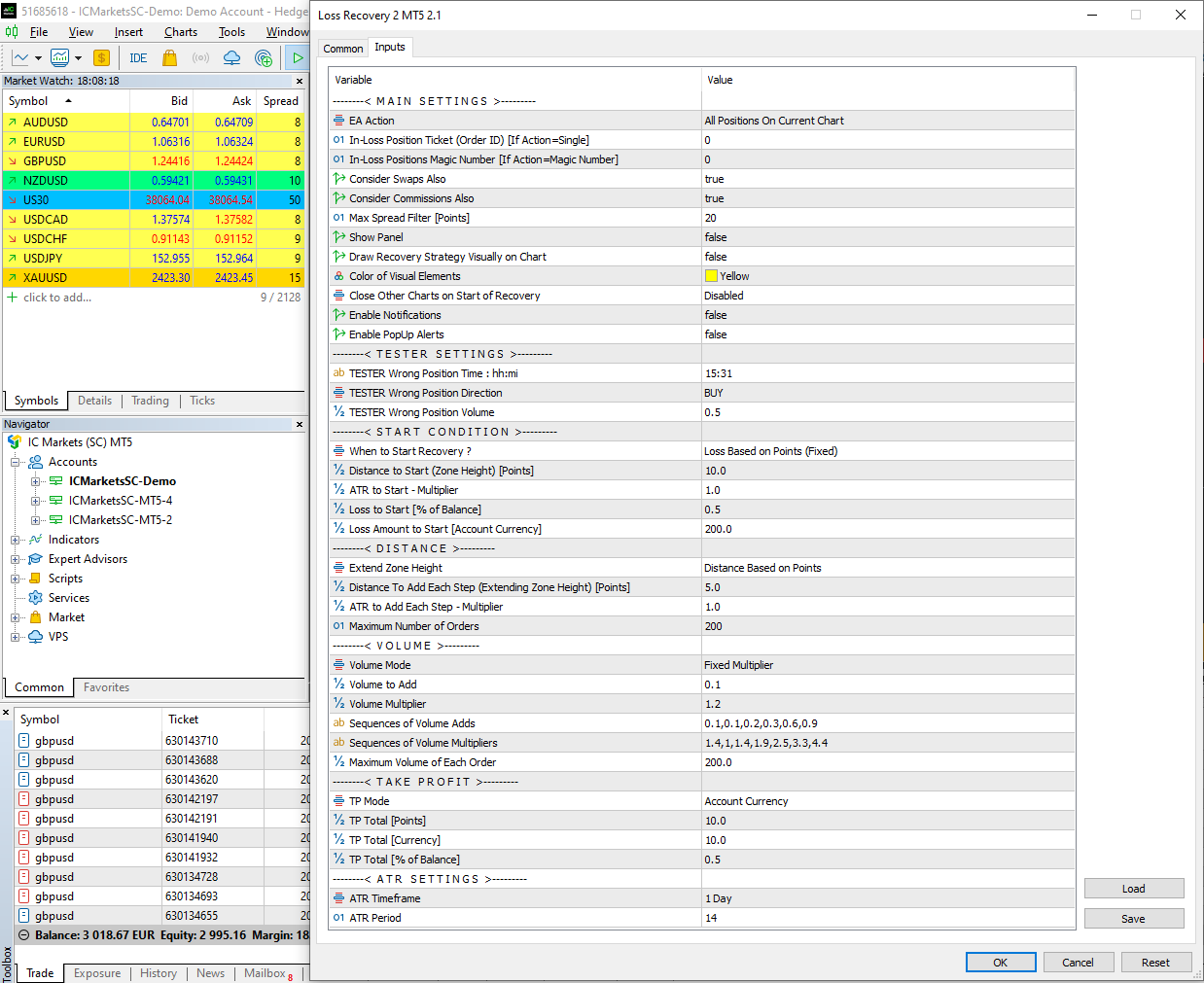The width and height of the screenshot is (1204, 983).
Task: Expand the Indicators tree node
Action: pyautogui.click(x=16, y=540)
